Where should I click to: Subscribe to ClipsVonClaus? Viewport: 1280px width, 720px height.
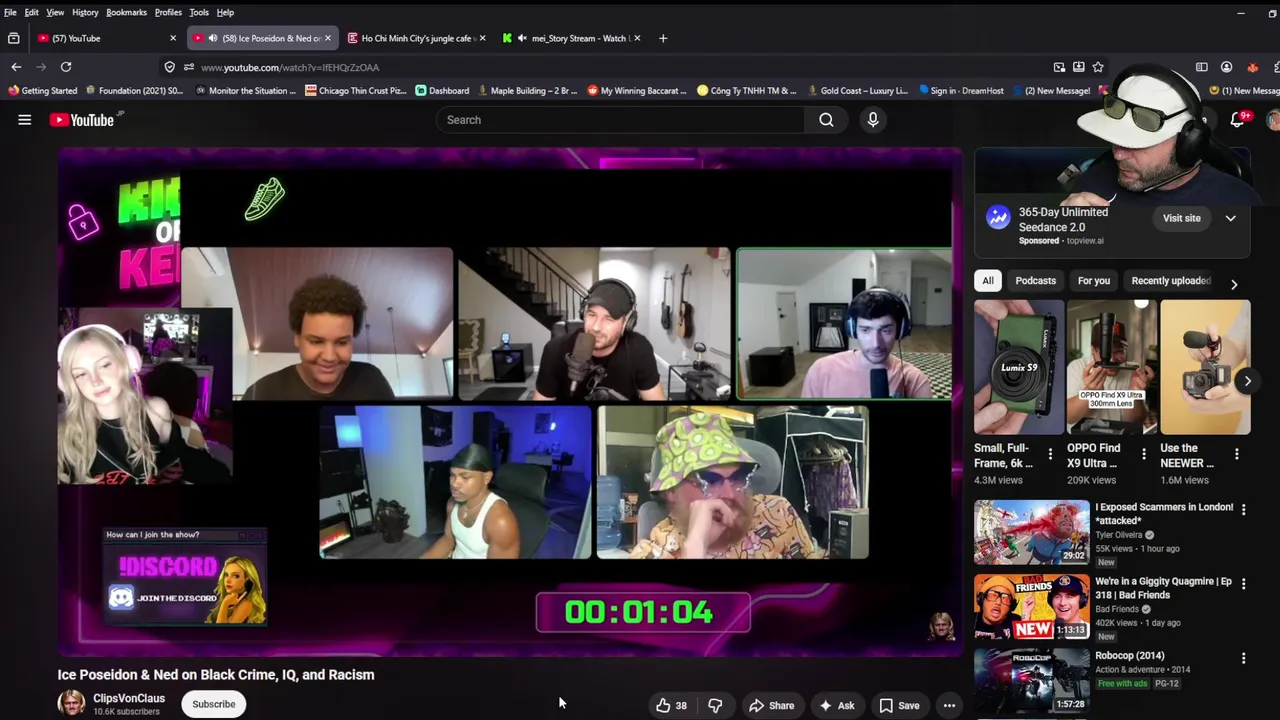(214, 704)
